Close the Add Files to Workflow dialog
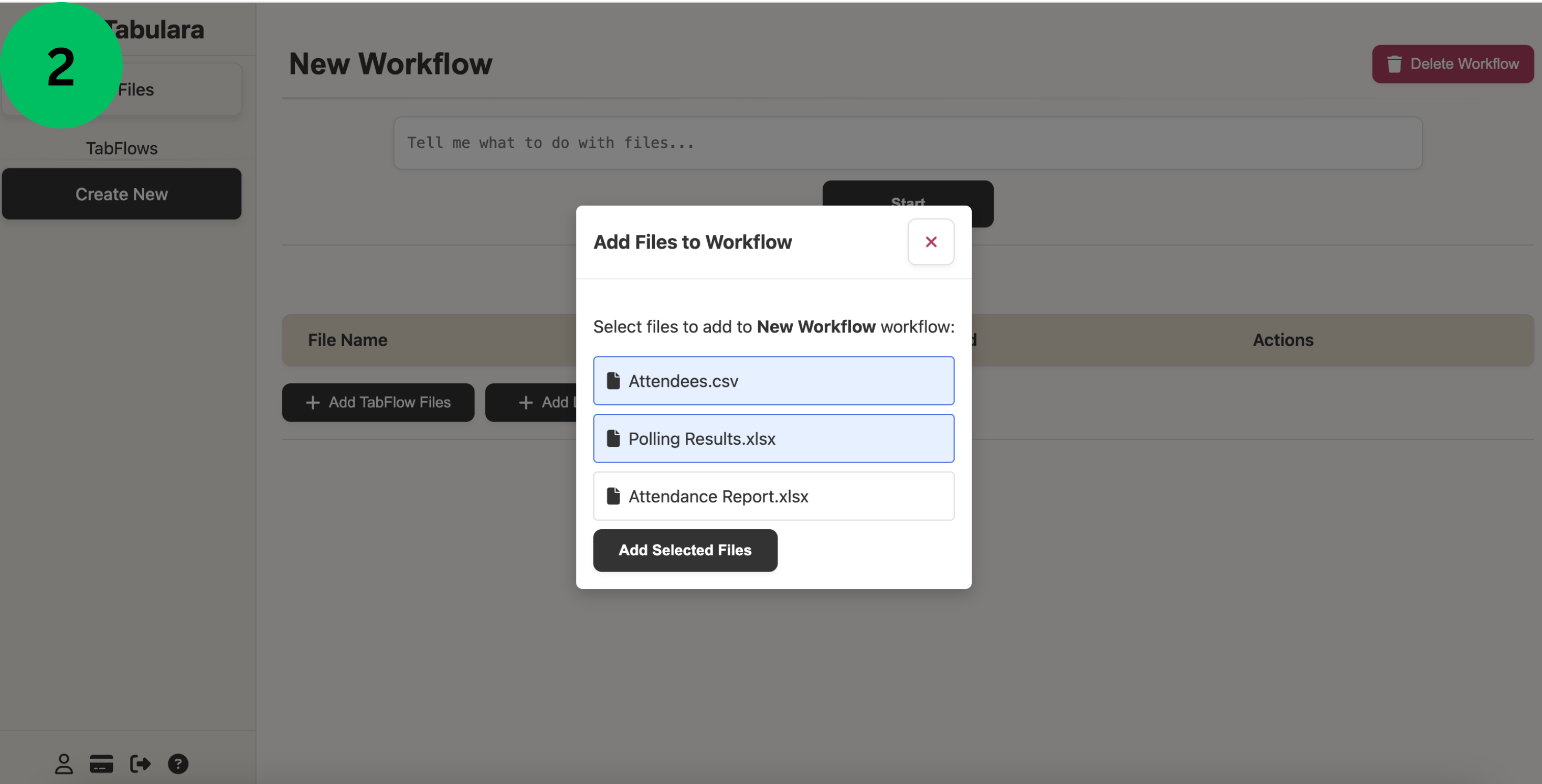 pyautogui.click(x=931, y=242)
